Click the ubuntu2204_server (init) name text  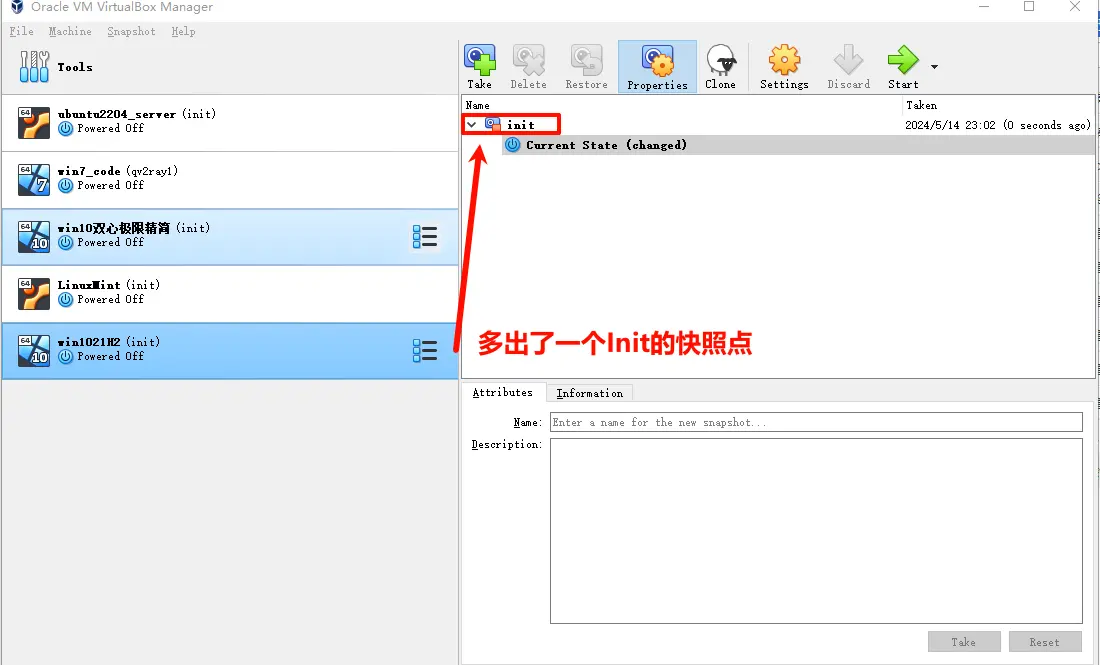click(137, 114)
